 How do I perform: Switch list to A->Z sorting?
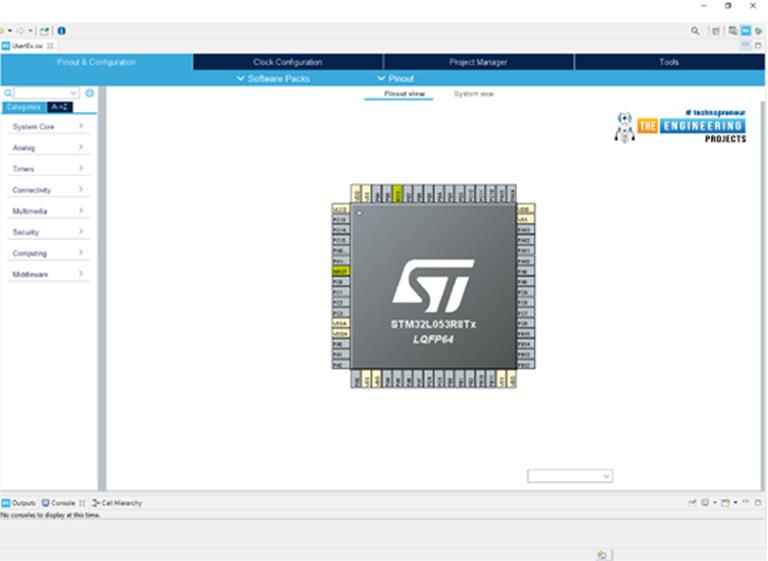60,106
